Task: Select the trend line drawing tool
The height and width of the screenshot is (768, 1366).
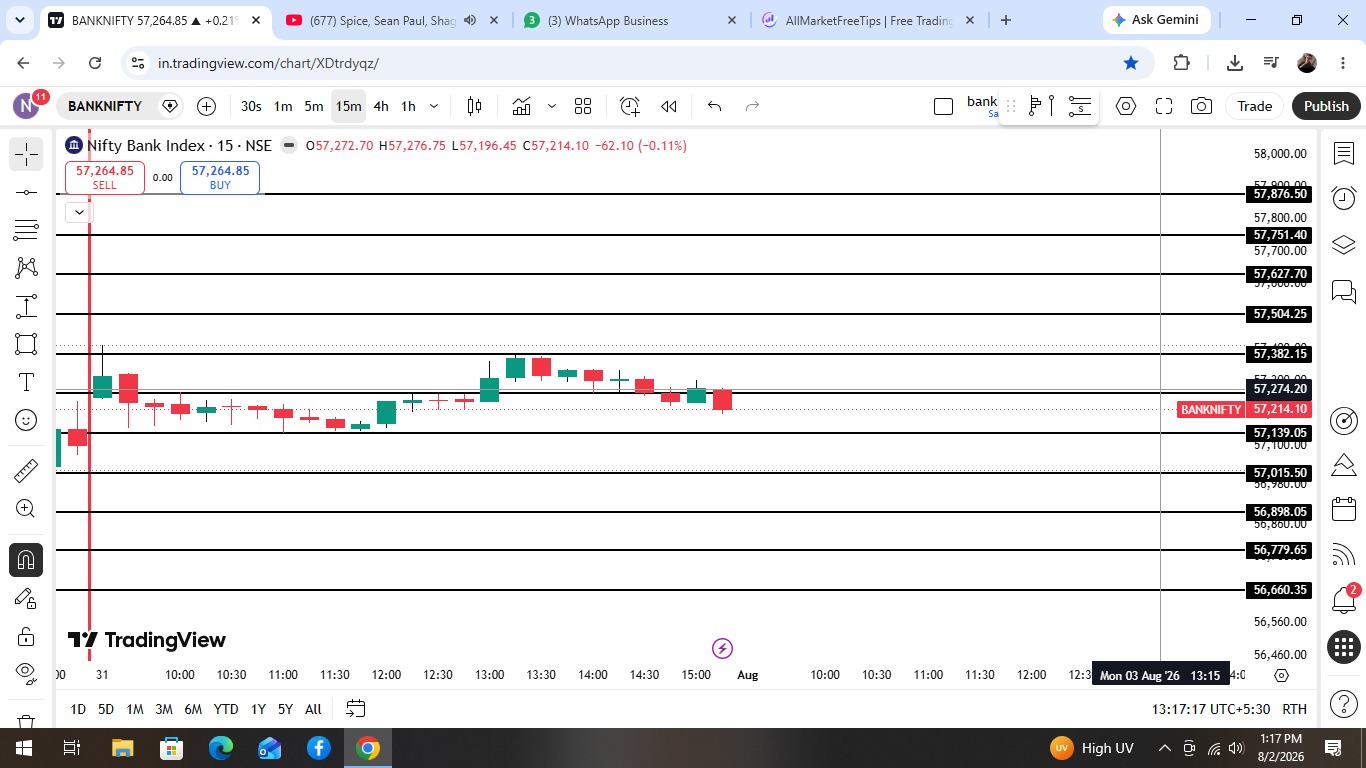Action: pyautogui.click(x=26, y=192)
